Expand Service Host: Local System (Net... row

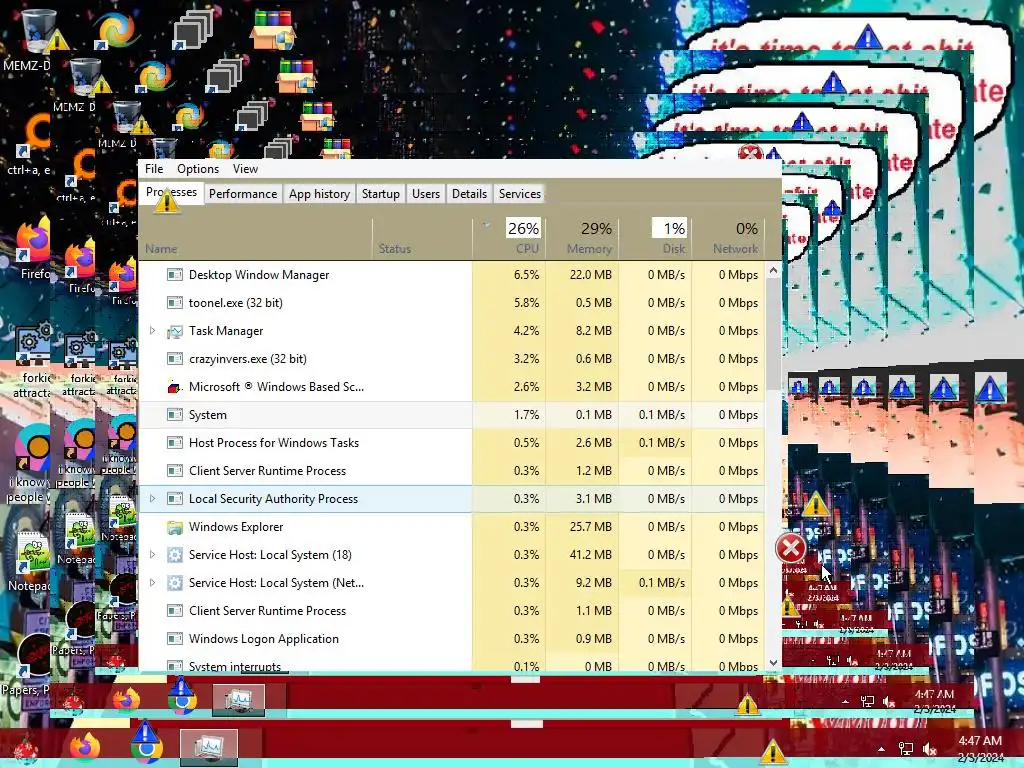[153, 583]
